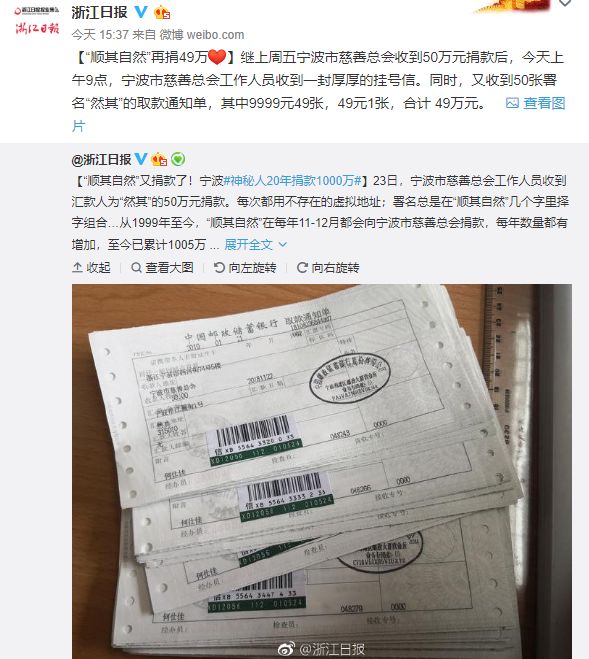
Task: Click the green heart badge next to @浙江日报
Action: (x=178, y=159)
